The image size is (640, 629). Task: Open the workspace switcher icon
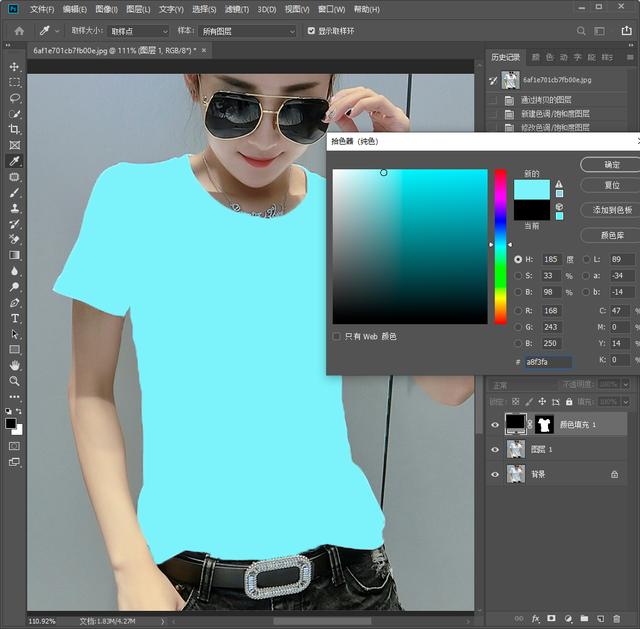(x=599, y=31)
